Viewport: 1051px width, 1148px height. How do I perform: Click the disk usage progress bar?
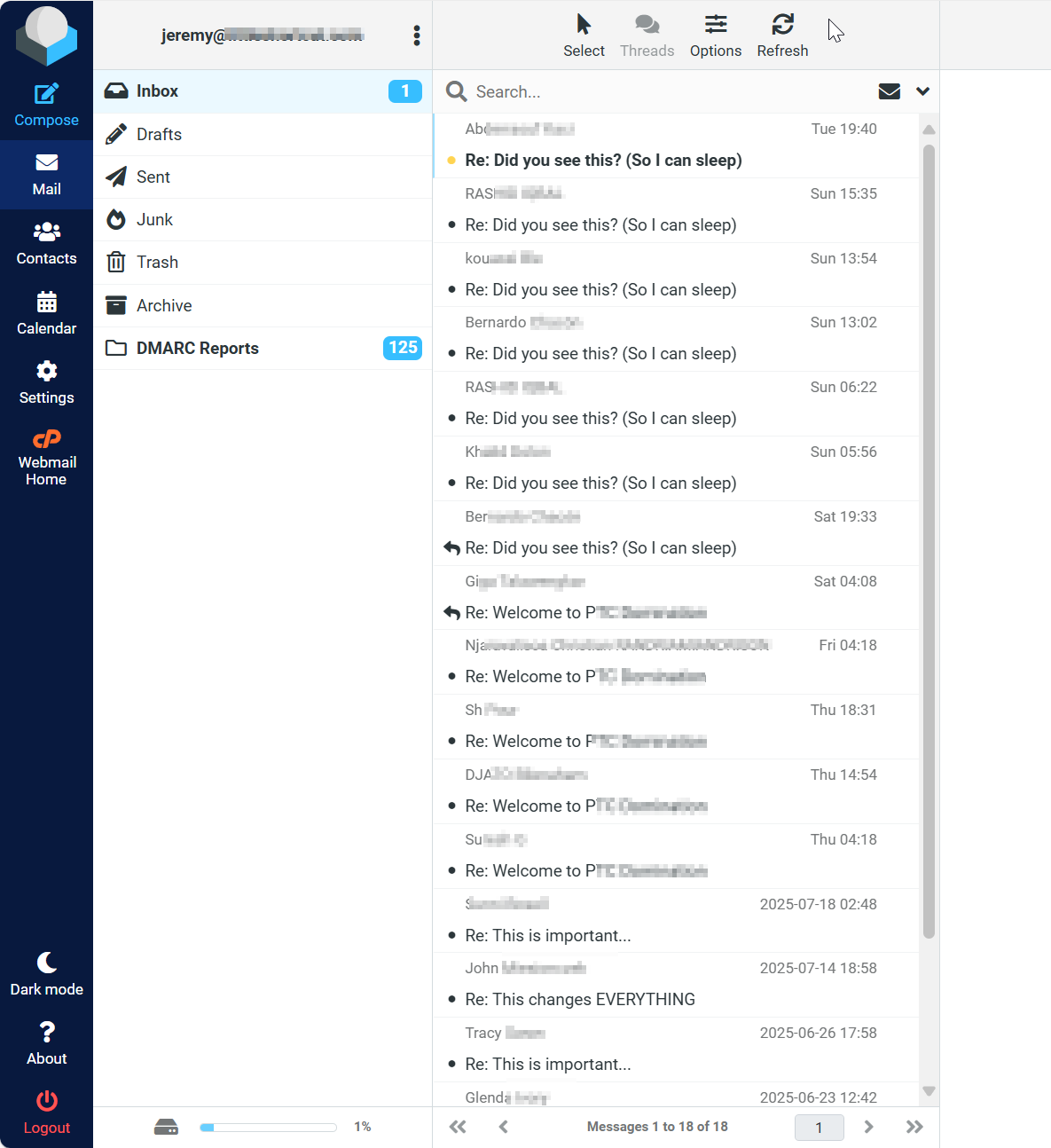268,1128
